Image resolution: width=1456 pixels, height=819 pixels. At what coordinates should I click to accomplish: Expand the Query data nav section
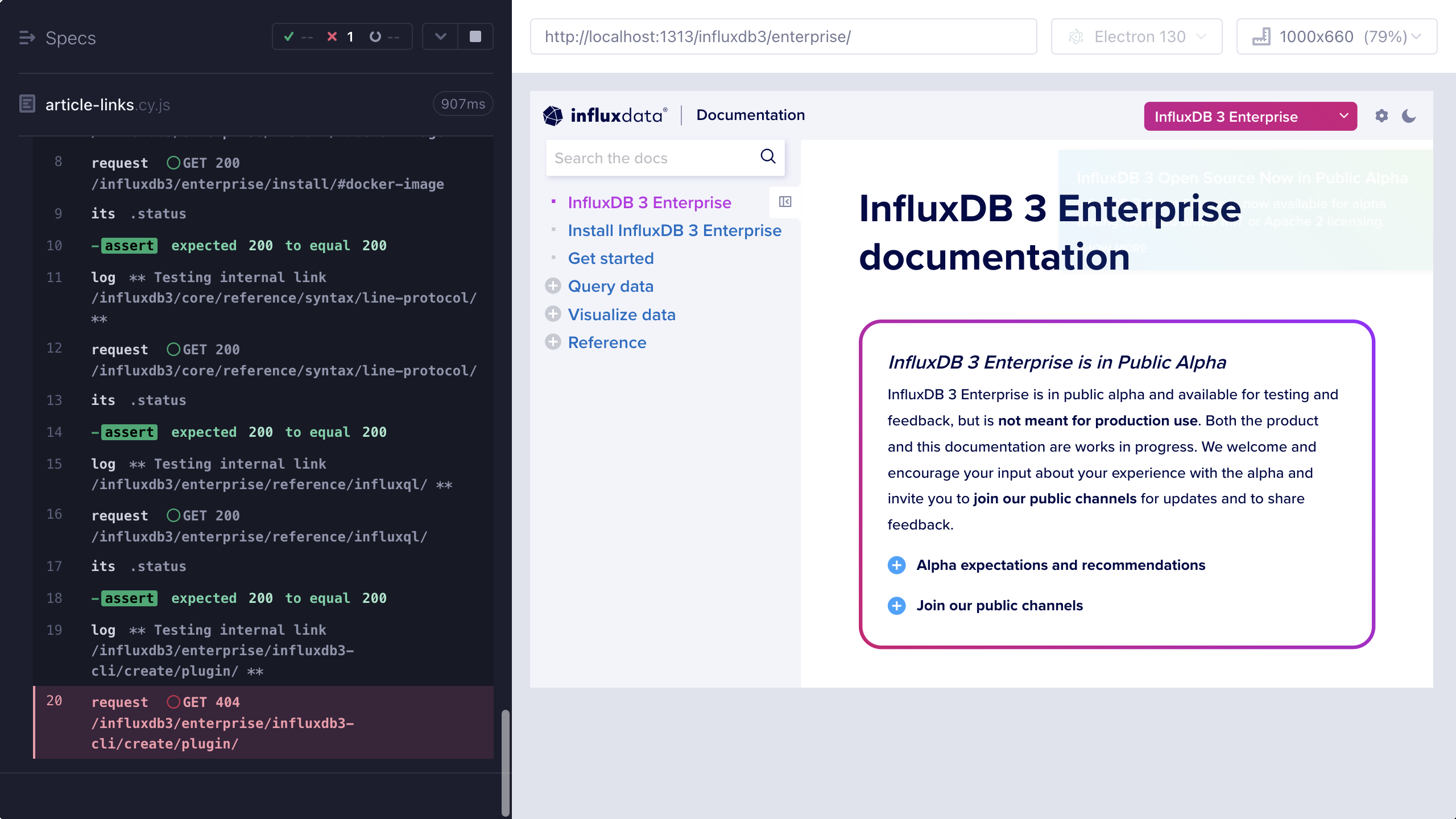553,286
